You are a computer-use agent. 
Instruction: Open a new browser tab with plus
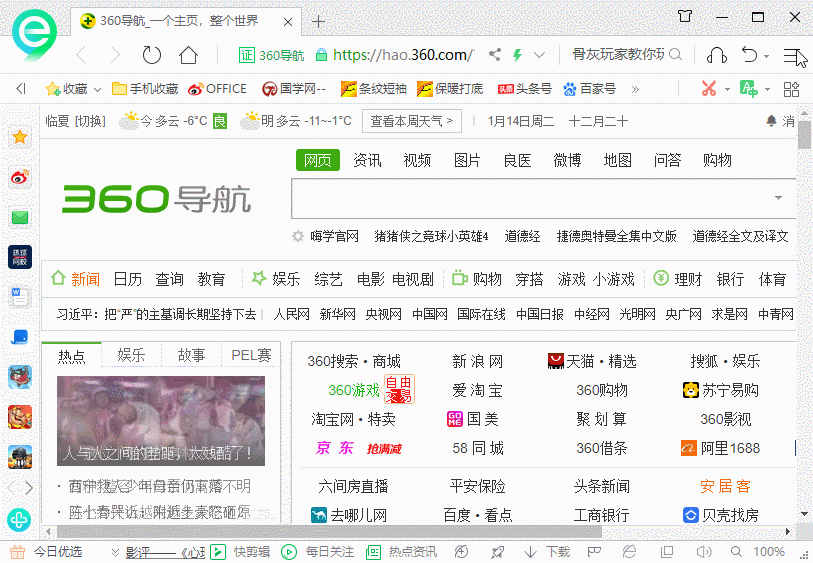tap(318, 22)
